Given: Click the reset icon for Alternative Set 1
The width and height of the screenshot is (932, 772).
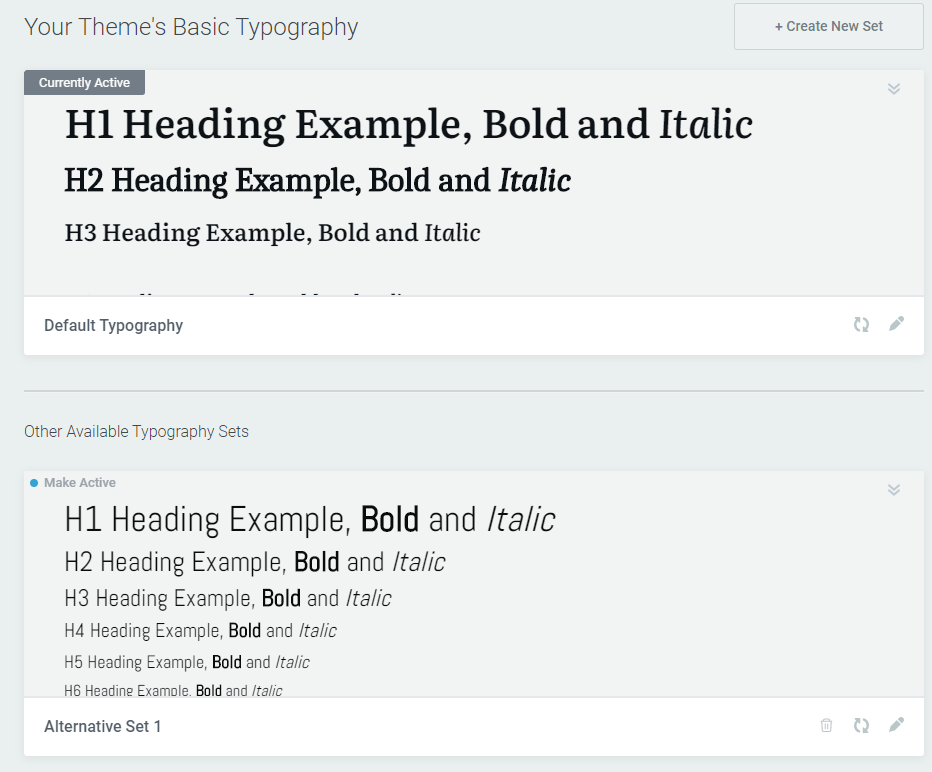Looking at the screenshot, I should coord(861,725).
